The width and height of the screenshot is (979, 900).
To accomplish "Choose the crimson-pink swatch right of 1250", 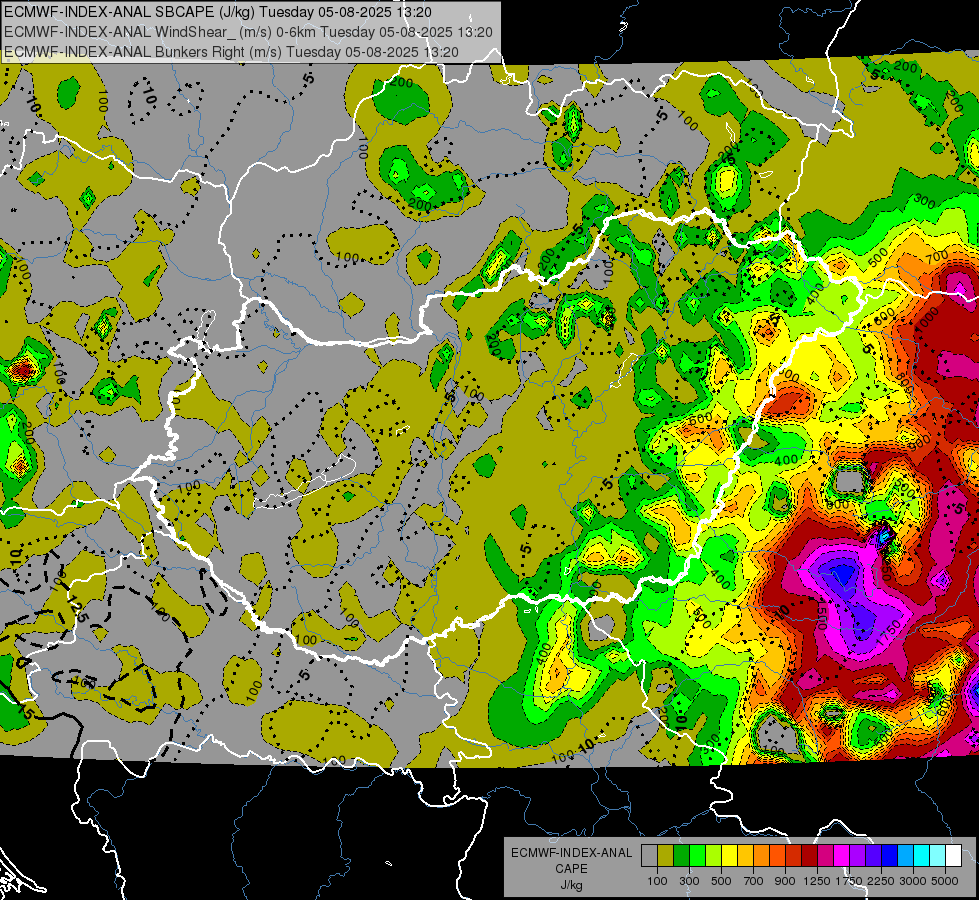I will point(825,856).
